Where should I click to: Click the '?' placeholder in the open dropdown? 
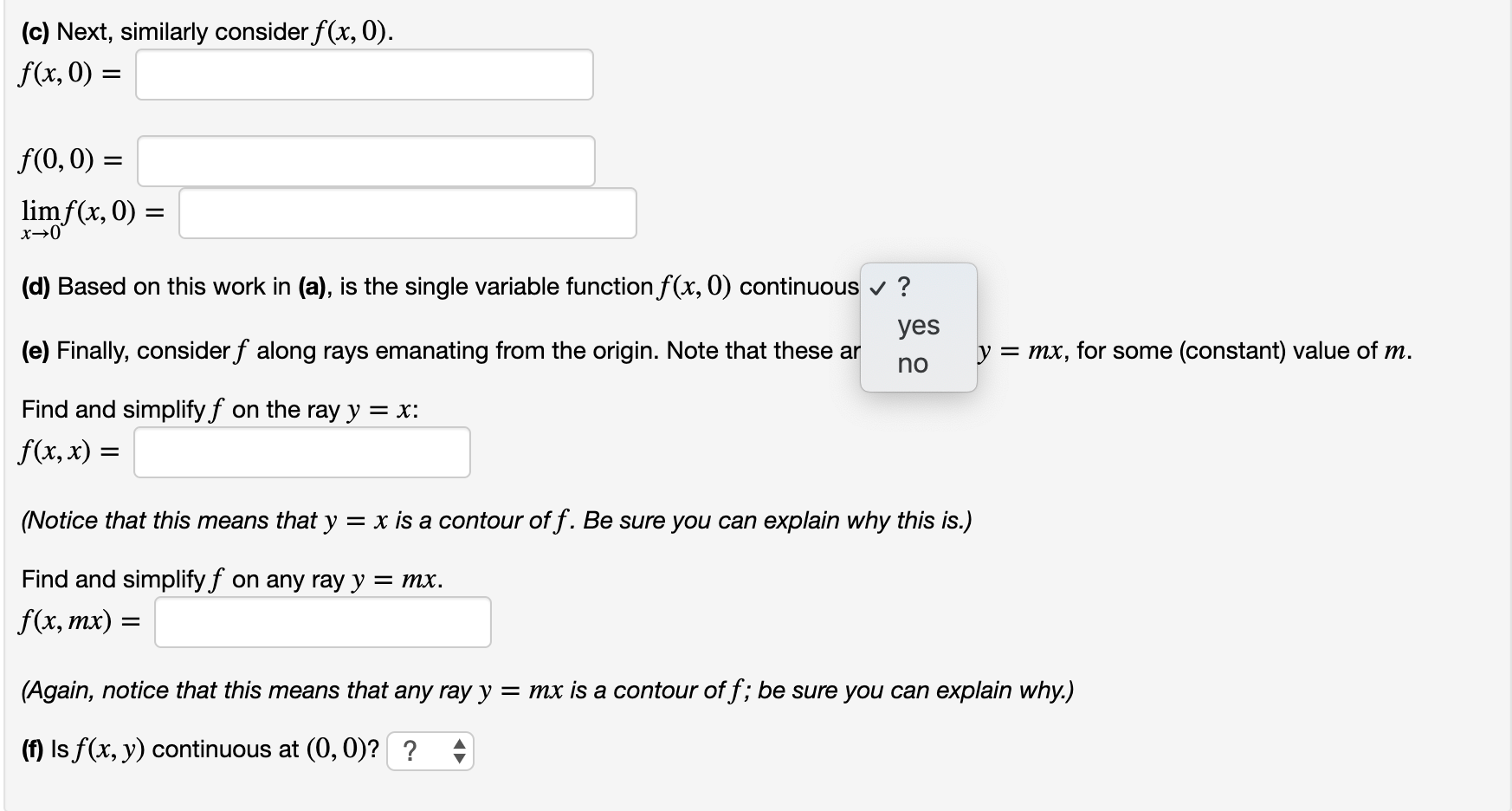(x=903, y=288)
